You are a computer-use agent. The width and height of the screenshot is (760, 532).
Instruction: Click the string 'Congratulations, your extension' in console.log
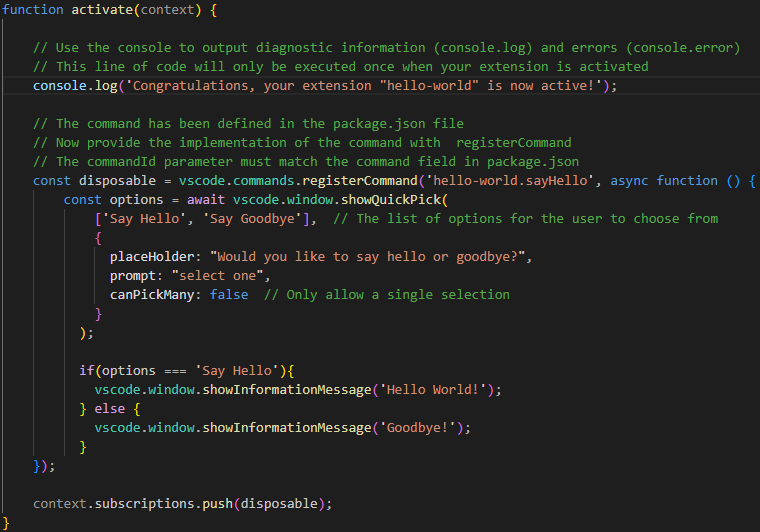pos(364,86)
